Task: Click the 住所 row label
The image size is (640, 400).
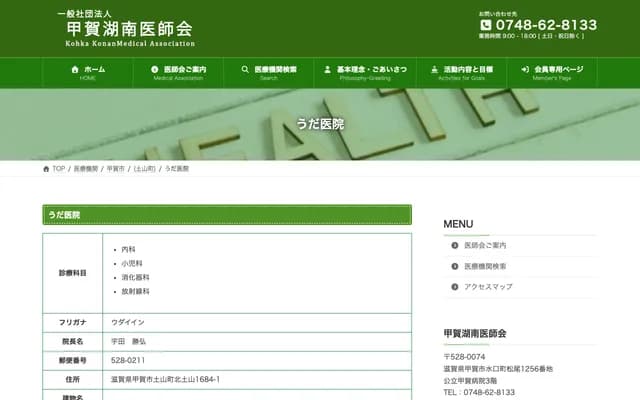Action: 73,379
